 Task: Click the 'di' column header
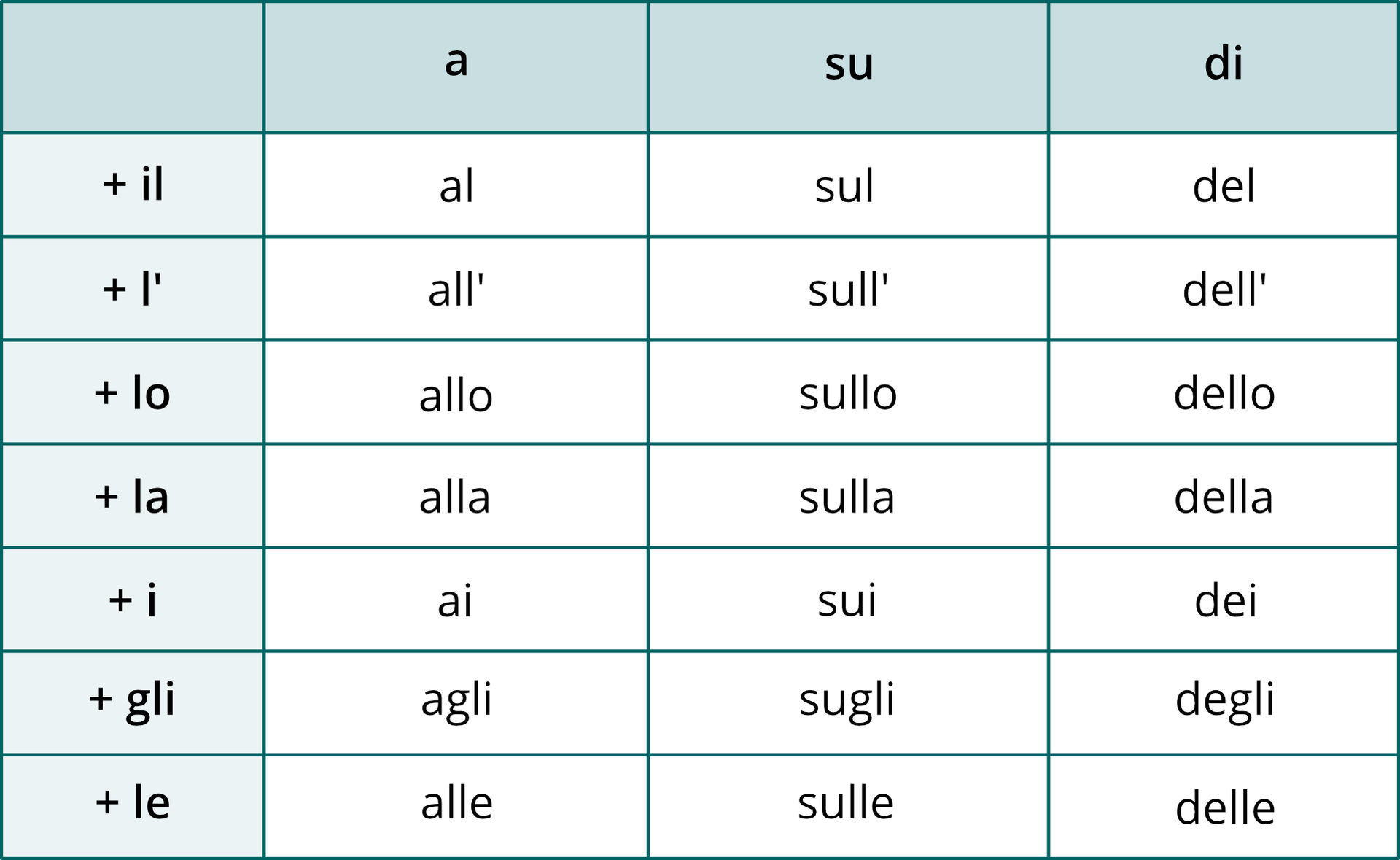pos(1224,64)
